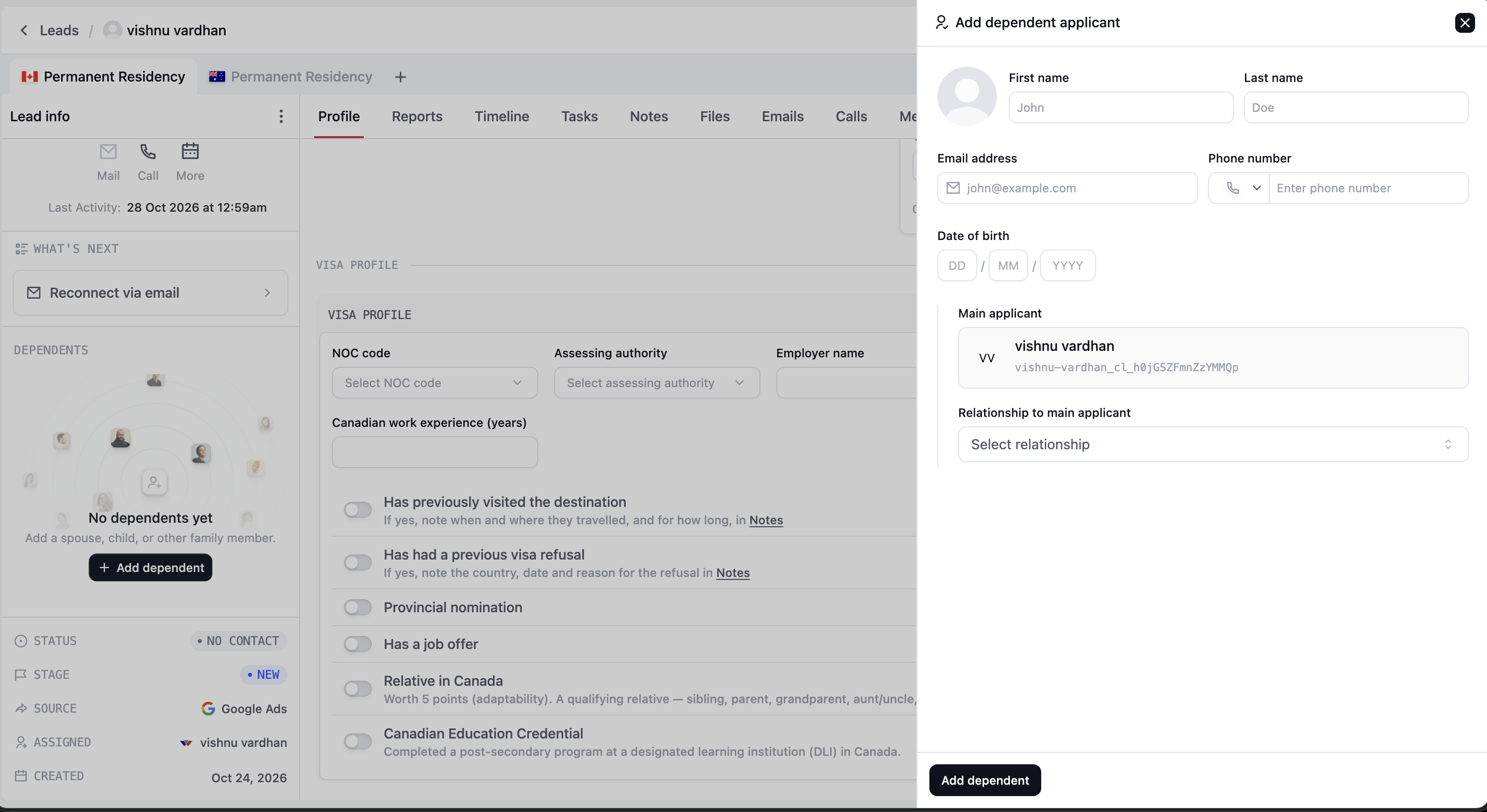This screenshot has width=1487, height=812.
Task: Switch to the Australia Permanent Residency tab
Action: 290,77
